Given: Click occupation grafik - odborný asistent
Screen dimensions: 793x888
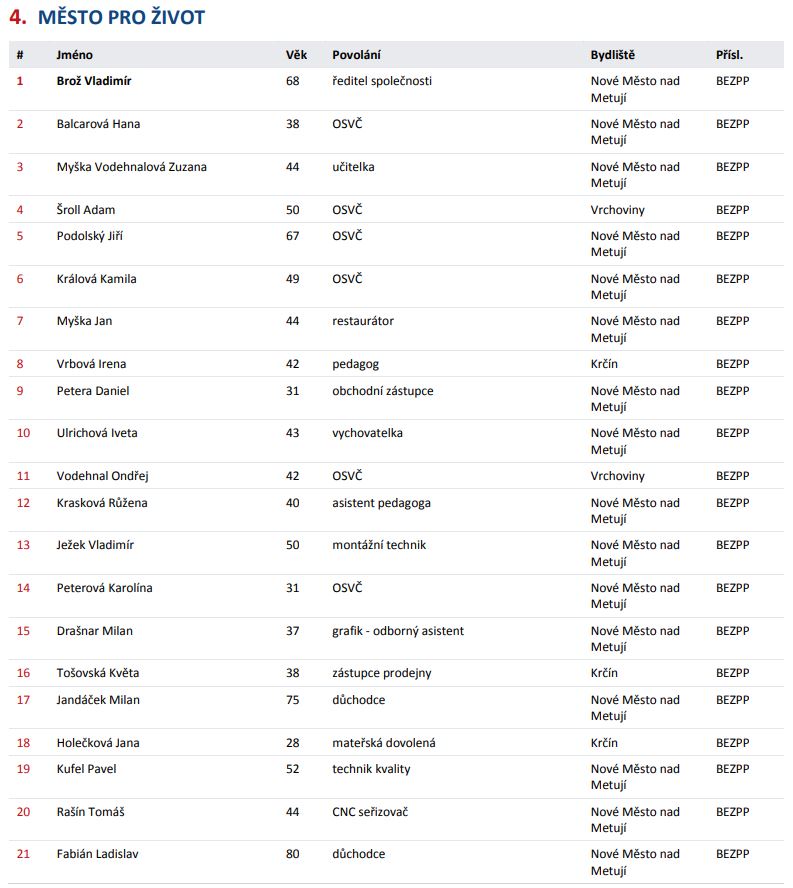Looking at the screenshot, I should [398, 631].
